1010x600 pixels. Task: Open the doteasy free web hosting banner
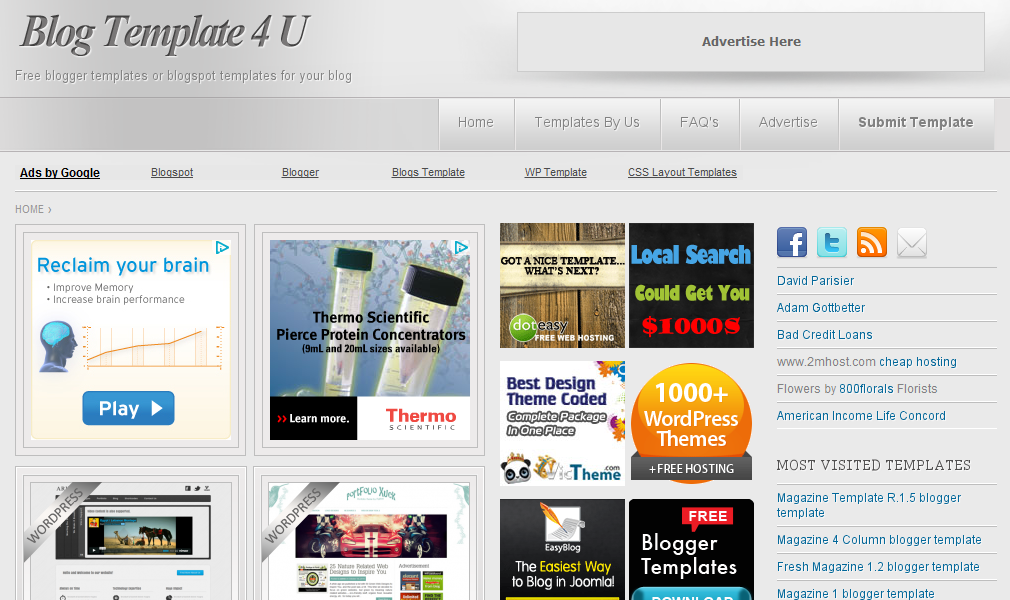[562, 285]
